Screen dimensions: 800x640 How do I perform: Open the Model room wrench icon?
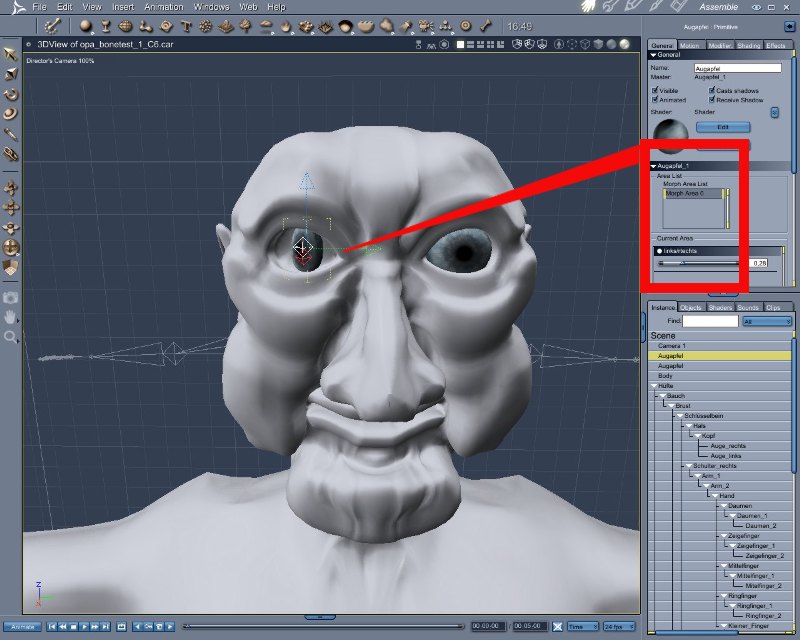click(x=609, y=7)
